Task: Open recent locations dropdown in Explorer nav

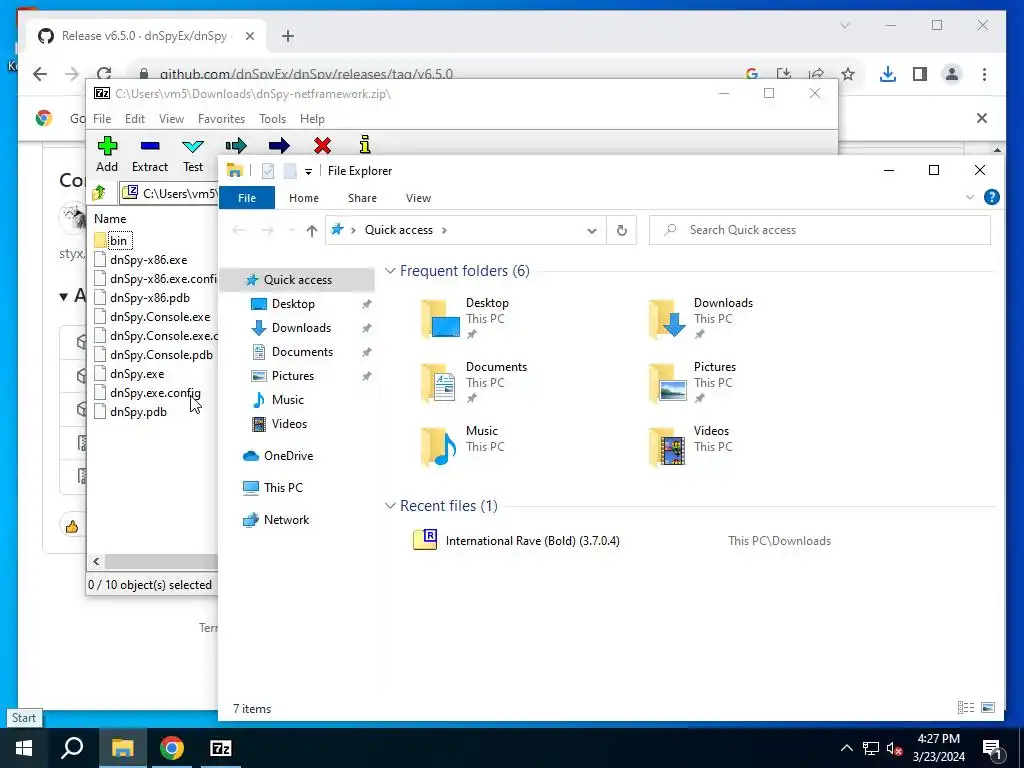Action: coord(291,231)
